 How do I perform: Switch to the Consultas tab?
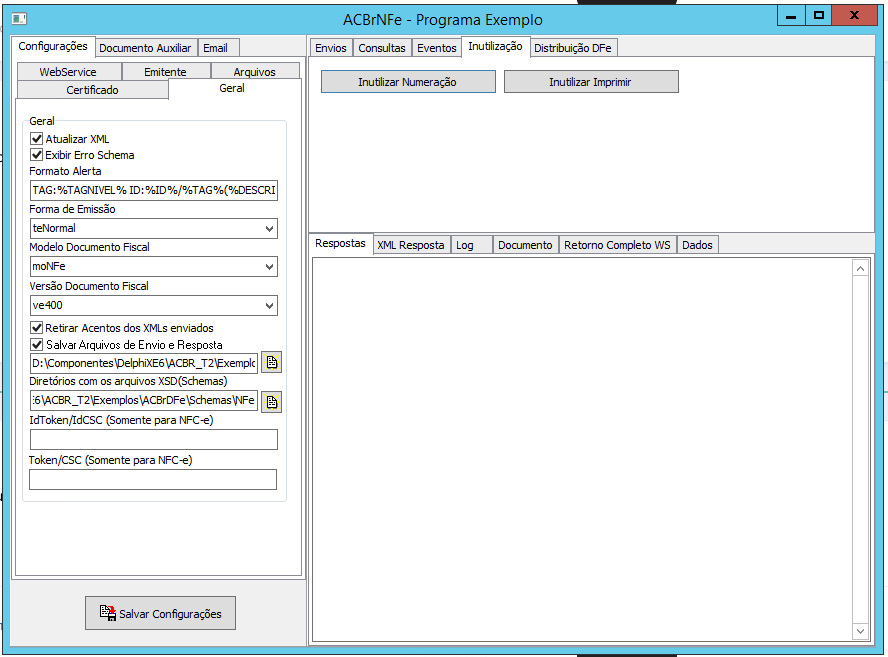pos(382,48)
